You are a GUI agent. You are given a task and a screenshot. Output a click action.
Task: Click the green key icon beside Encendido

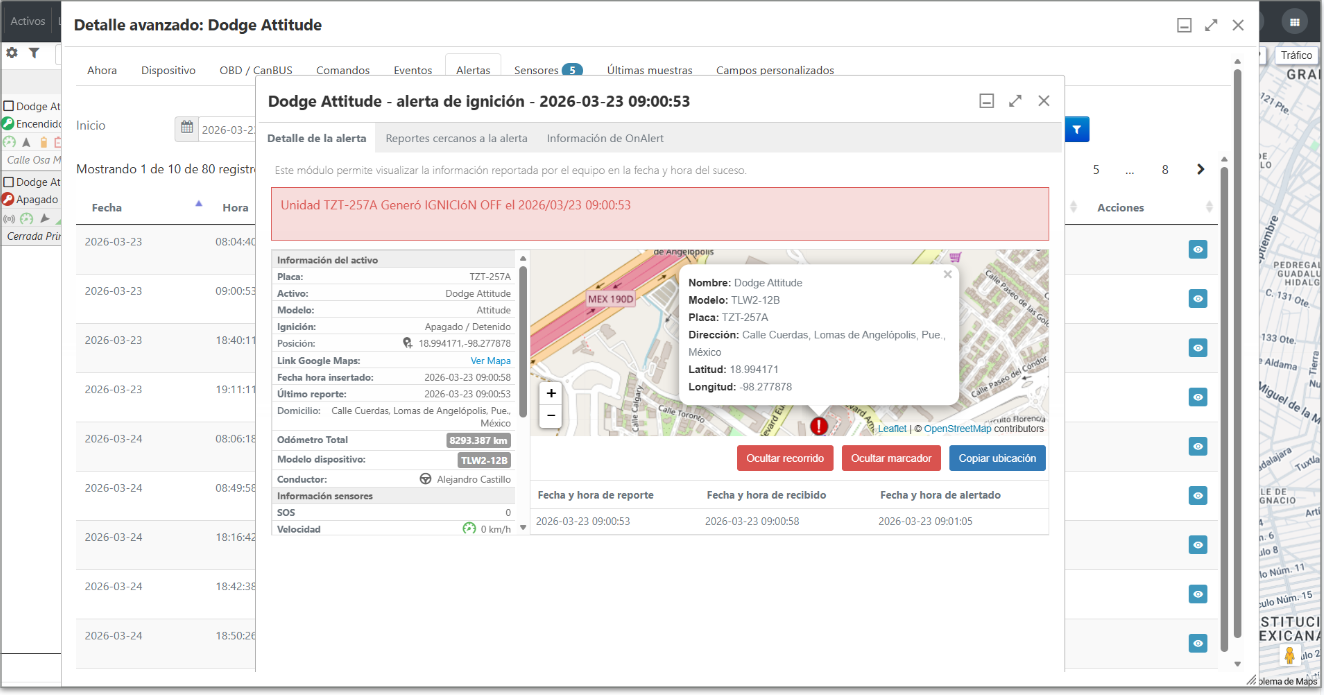pos(8,124)
